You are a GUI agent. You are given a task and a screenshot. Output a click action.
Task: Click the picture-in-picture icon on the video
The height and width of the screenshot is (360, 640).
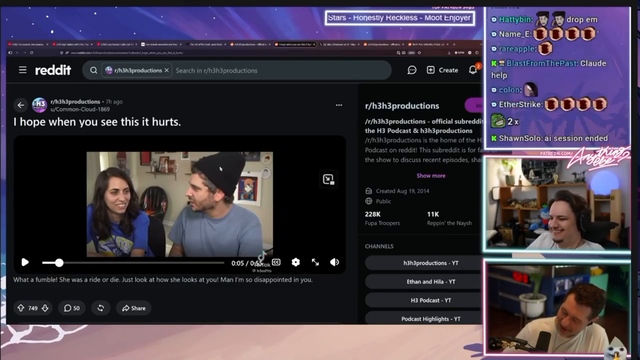click(328, 179)
